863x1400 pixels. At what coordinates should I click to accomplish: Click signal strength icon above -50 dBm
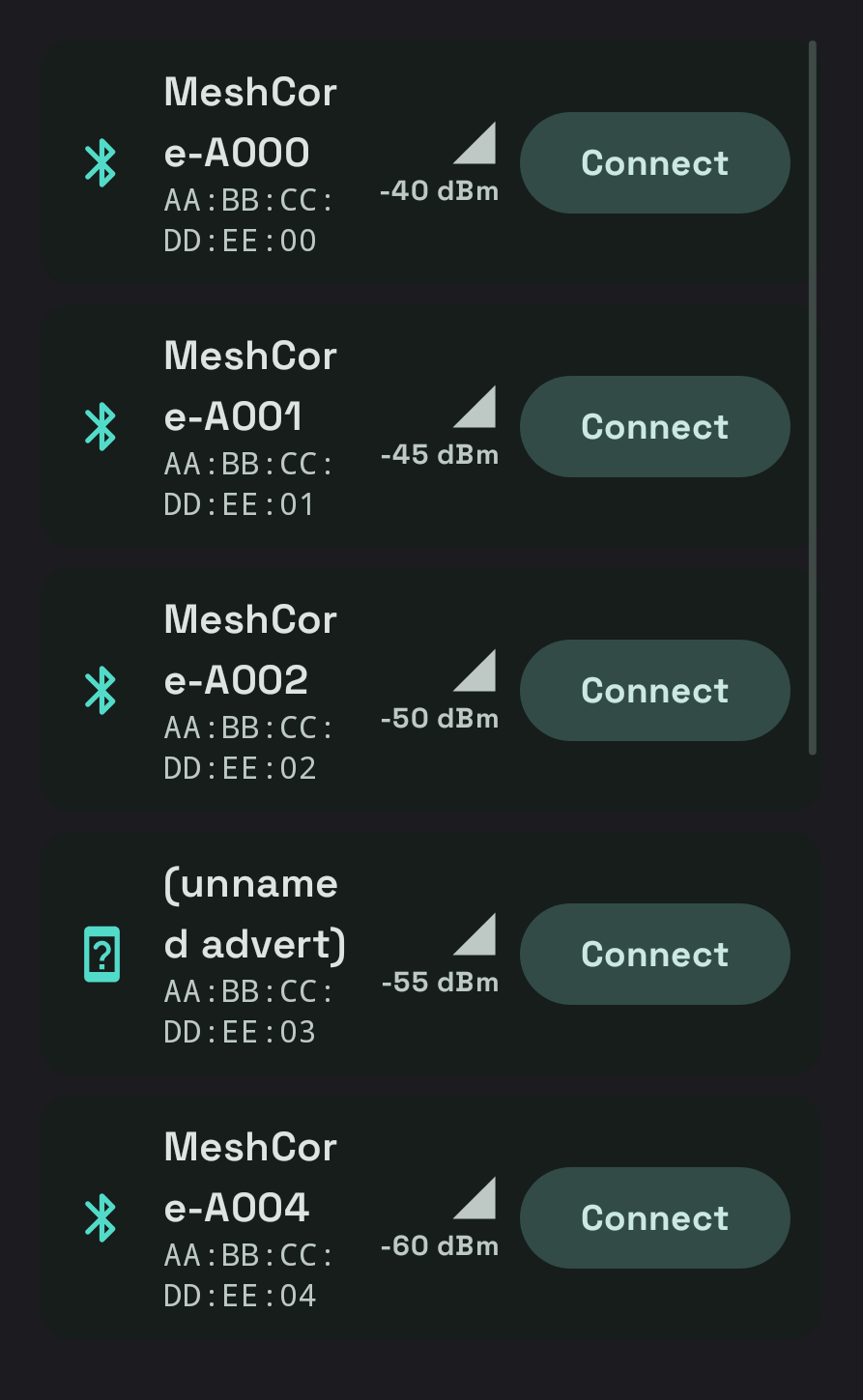[475, 671]
